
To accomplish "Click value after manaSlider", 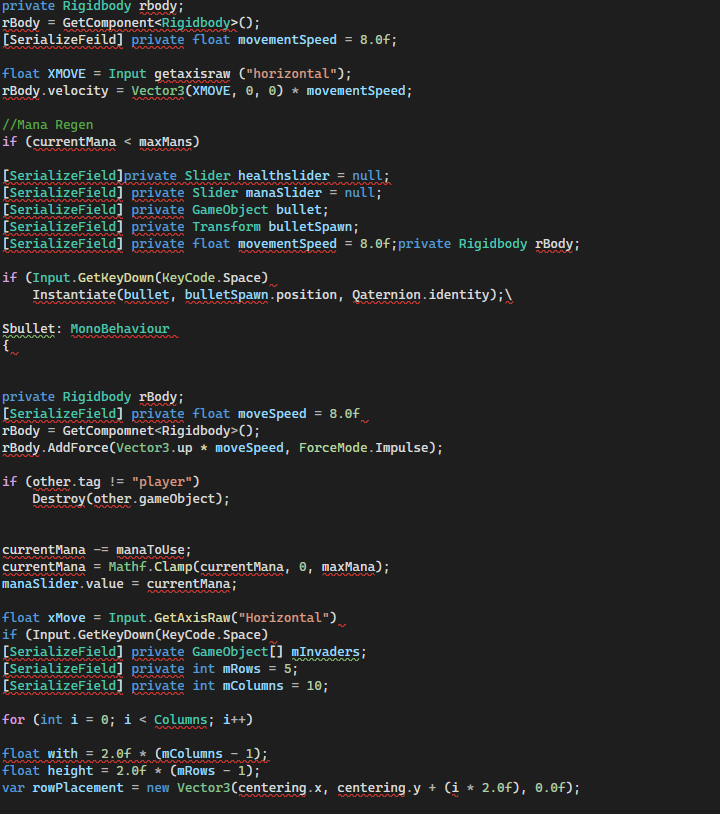I will [105, 584].
